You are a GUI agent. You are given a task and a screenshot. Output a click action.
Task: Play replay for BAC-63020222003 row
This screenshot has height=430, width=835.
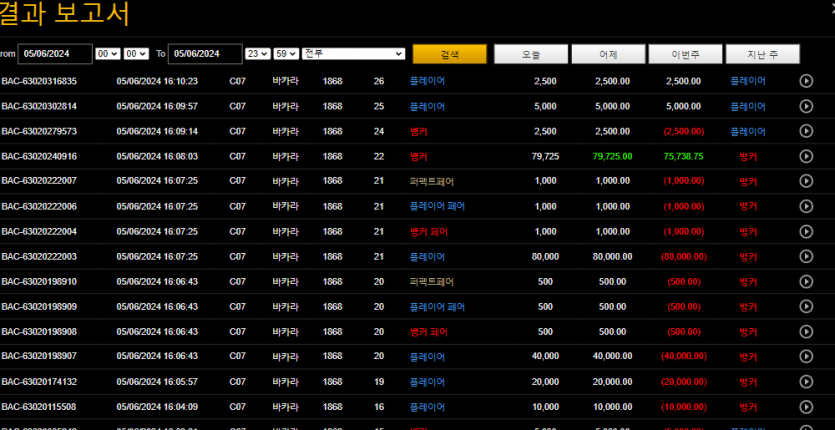click(806, 257)
